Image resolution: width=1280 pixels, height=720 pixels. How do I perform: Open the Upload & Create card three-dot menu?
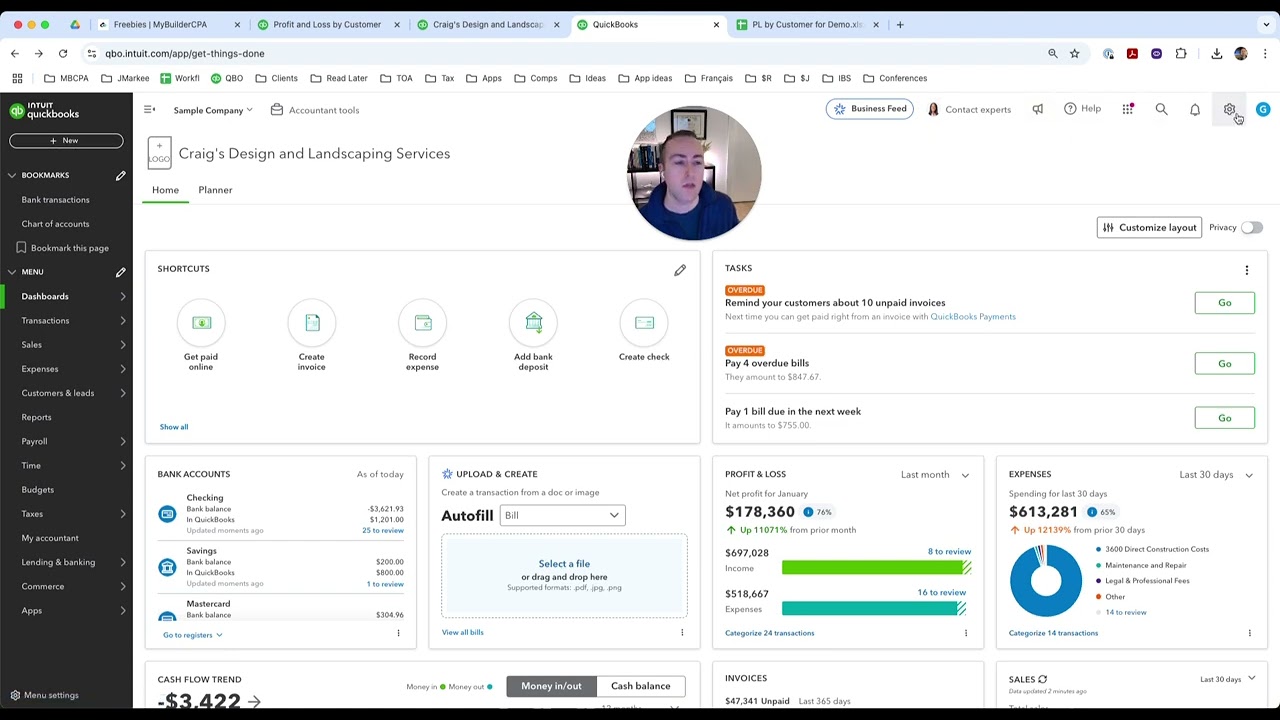(x=682, y=633)
